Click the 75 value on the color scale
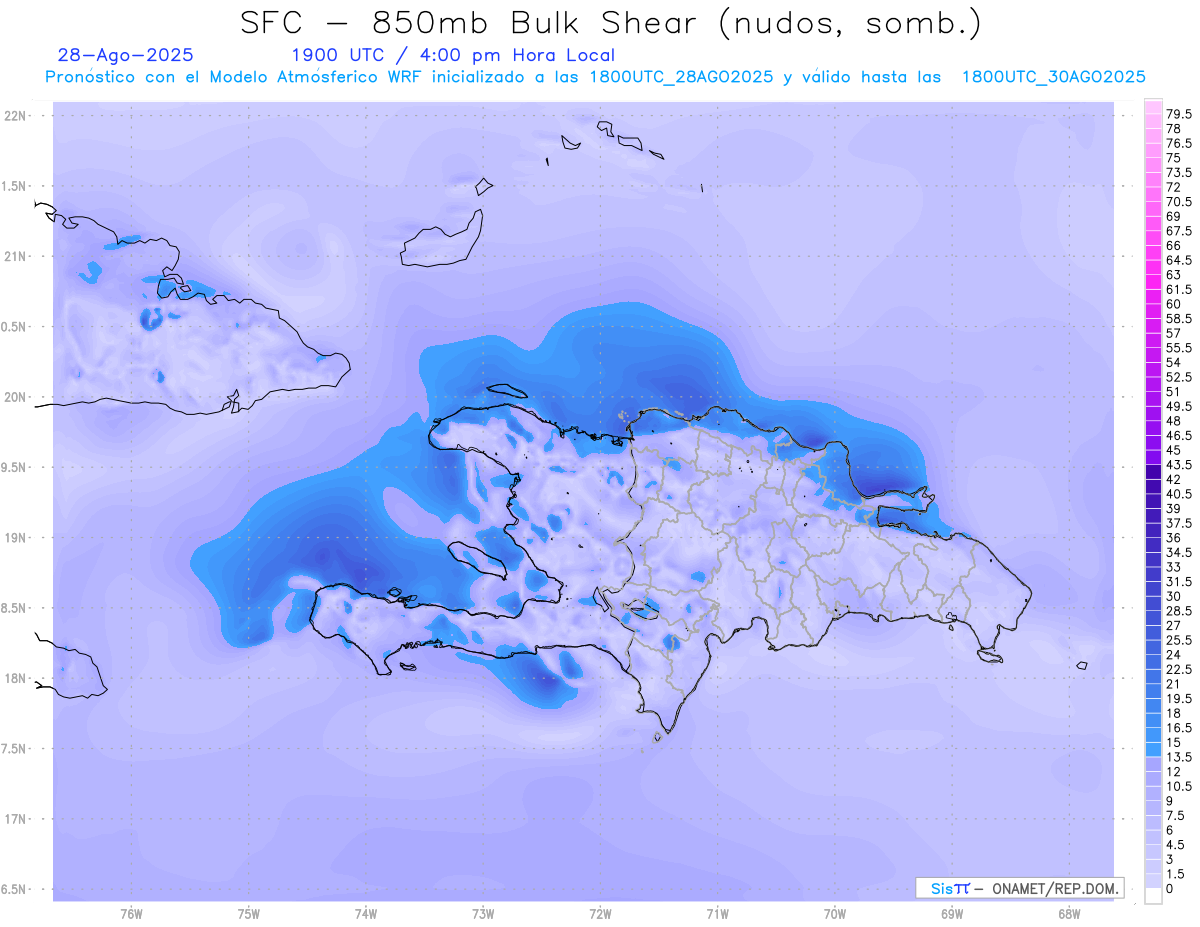This screenshot has height=927, width=1200. 1174,158
